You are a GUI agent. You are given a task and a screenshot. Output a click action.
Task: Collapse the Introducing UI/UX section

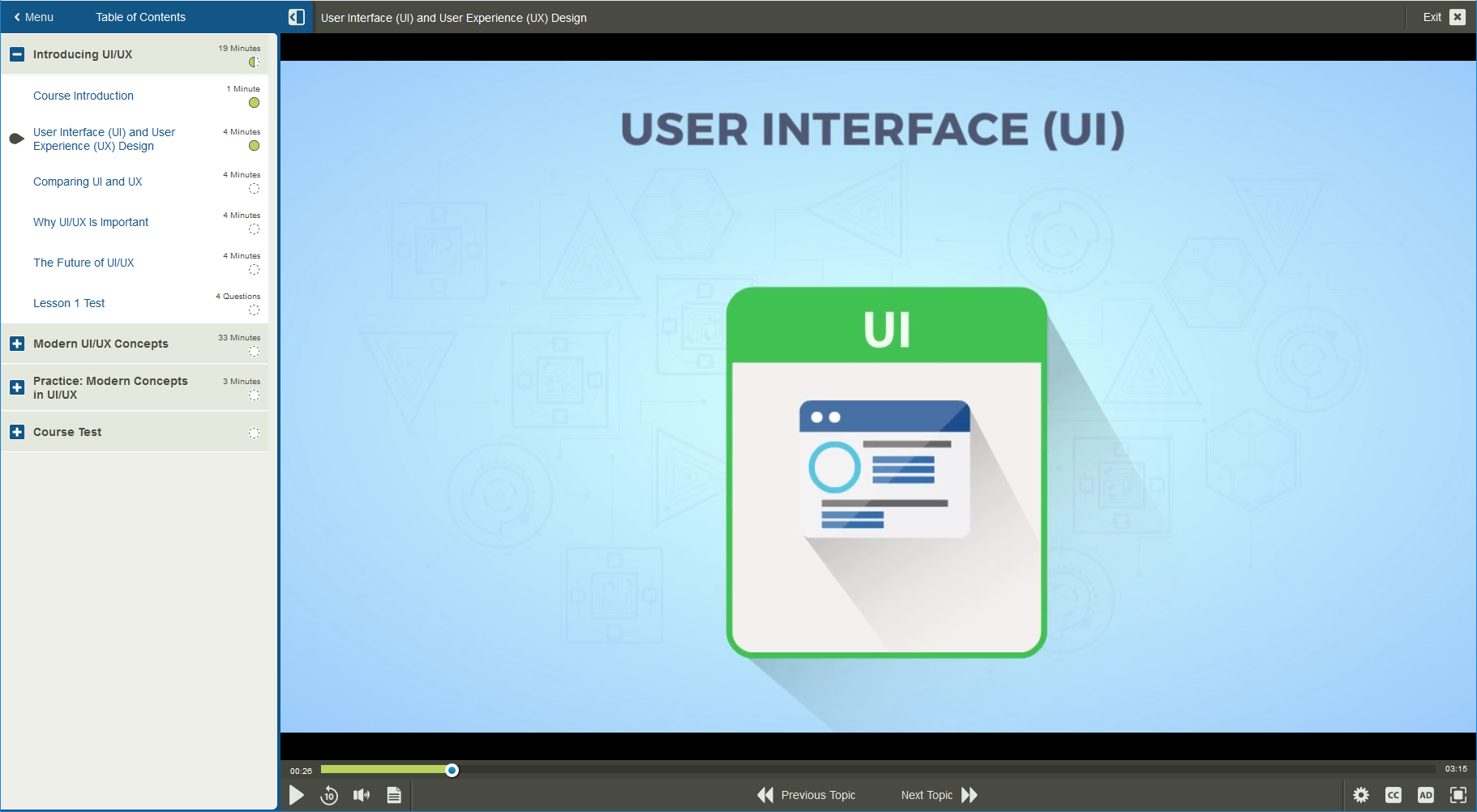17,54
